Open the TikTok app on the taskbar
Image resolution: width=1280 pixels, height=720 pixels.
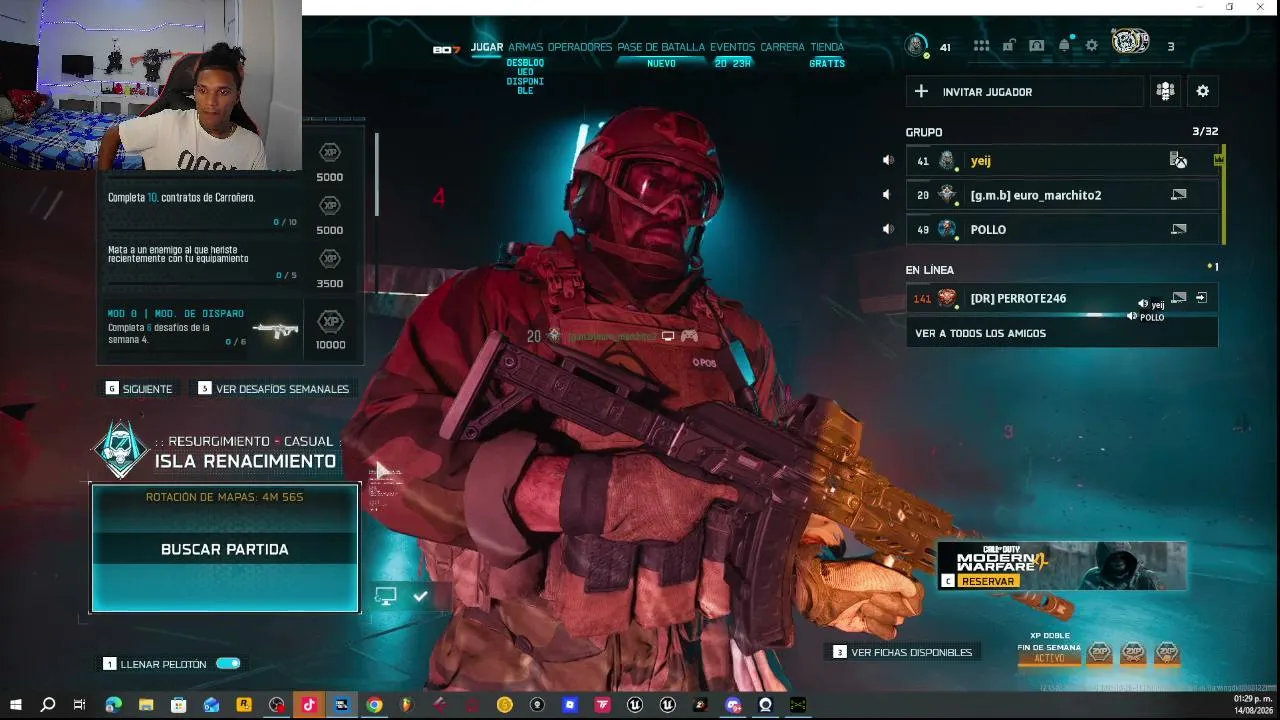pos(309,705)
